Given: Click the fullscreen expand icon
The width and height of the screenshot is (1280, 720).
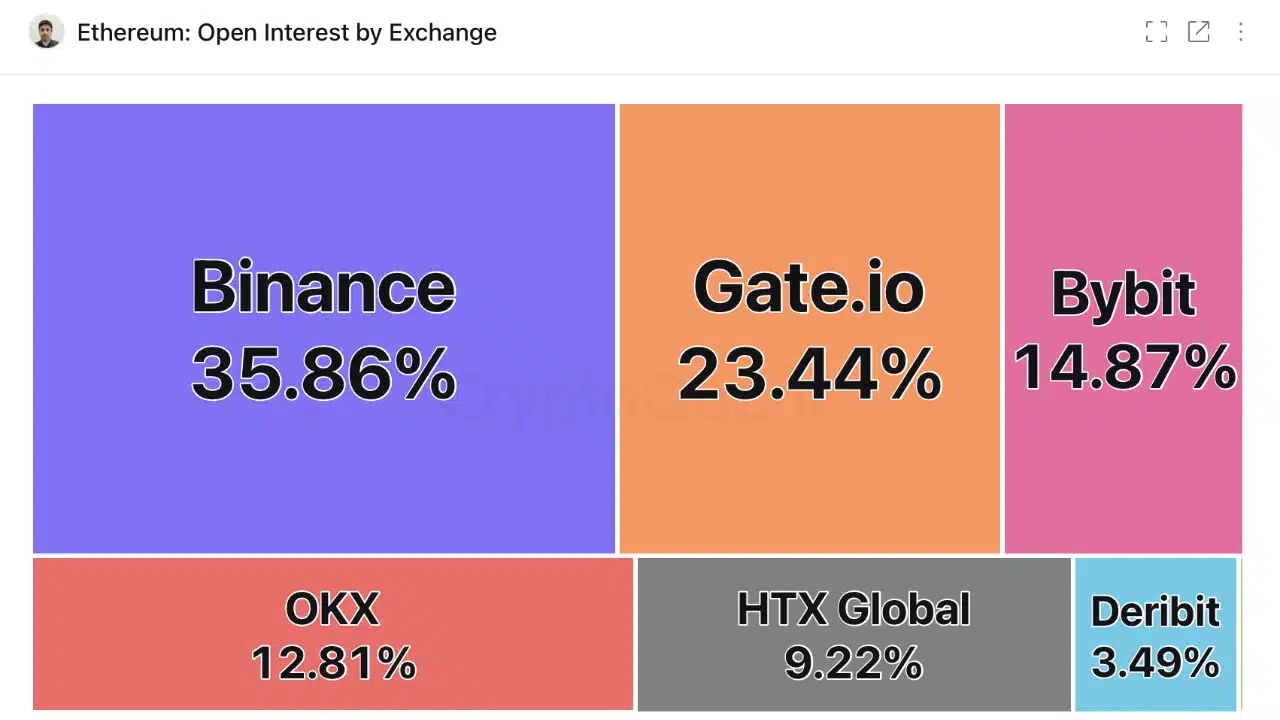Looking at the screenshot, I should click(x=1156, y=32).
